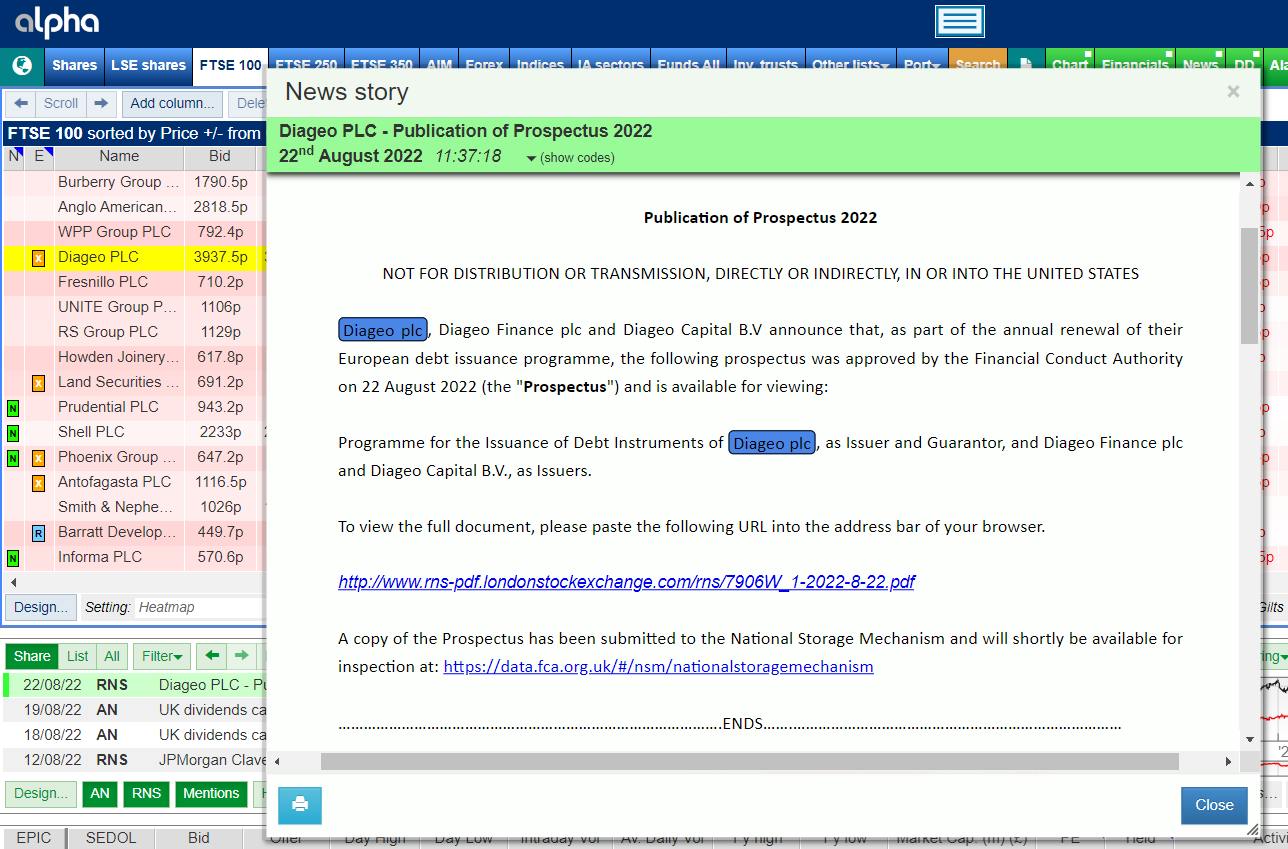Click the E column header
Viewport: 1288px width, 849px height.
coord(39,156)
